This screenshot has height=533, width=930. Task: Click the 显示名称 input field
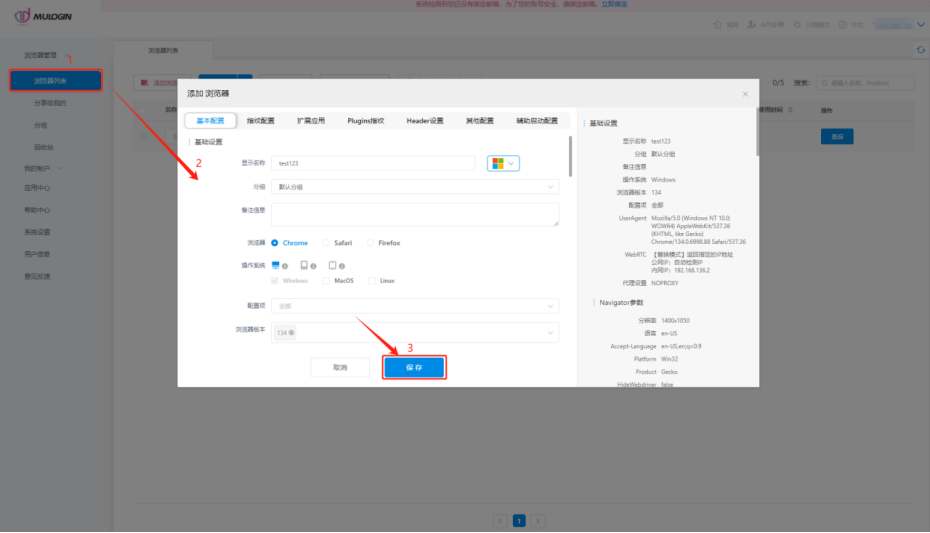pyautogui.click(x=372, y=163)
